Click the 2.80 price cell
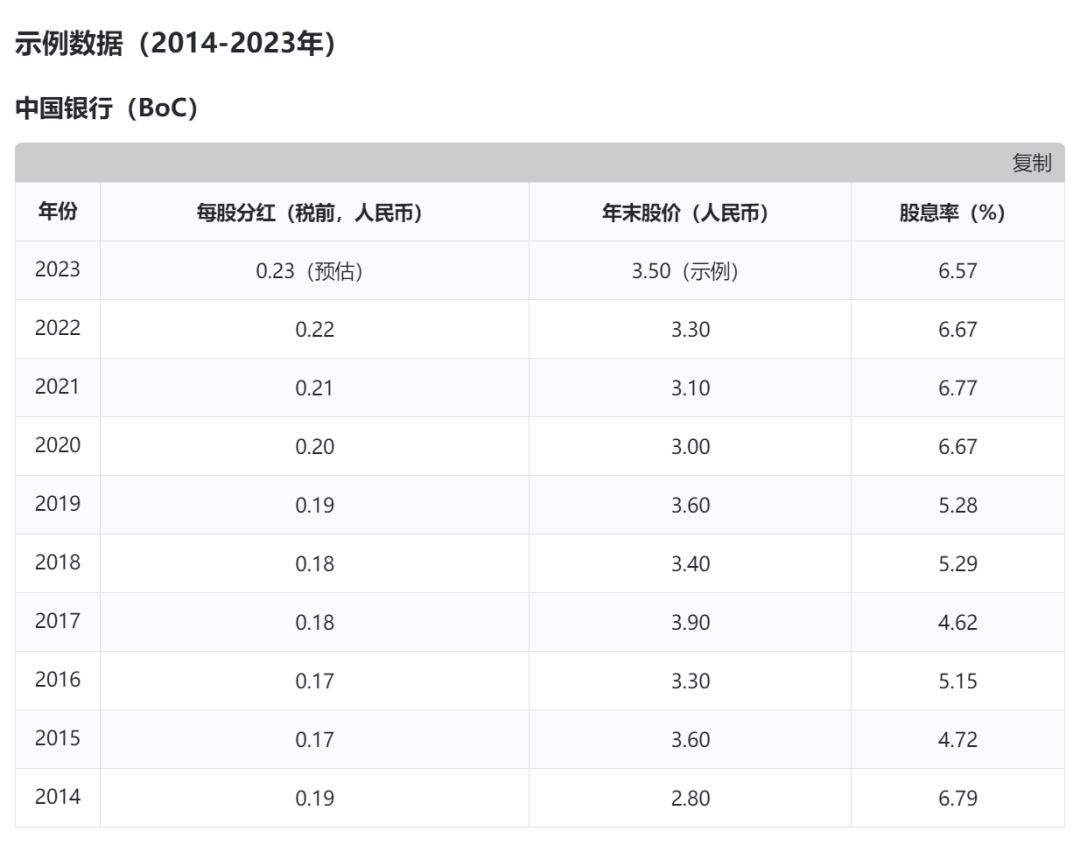1080x845 pixels. [690, 799]
